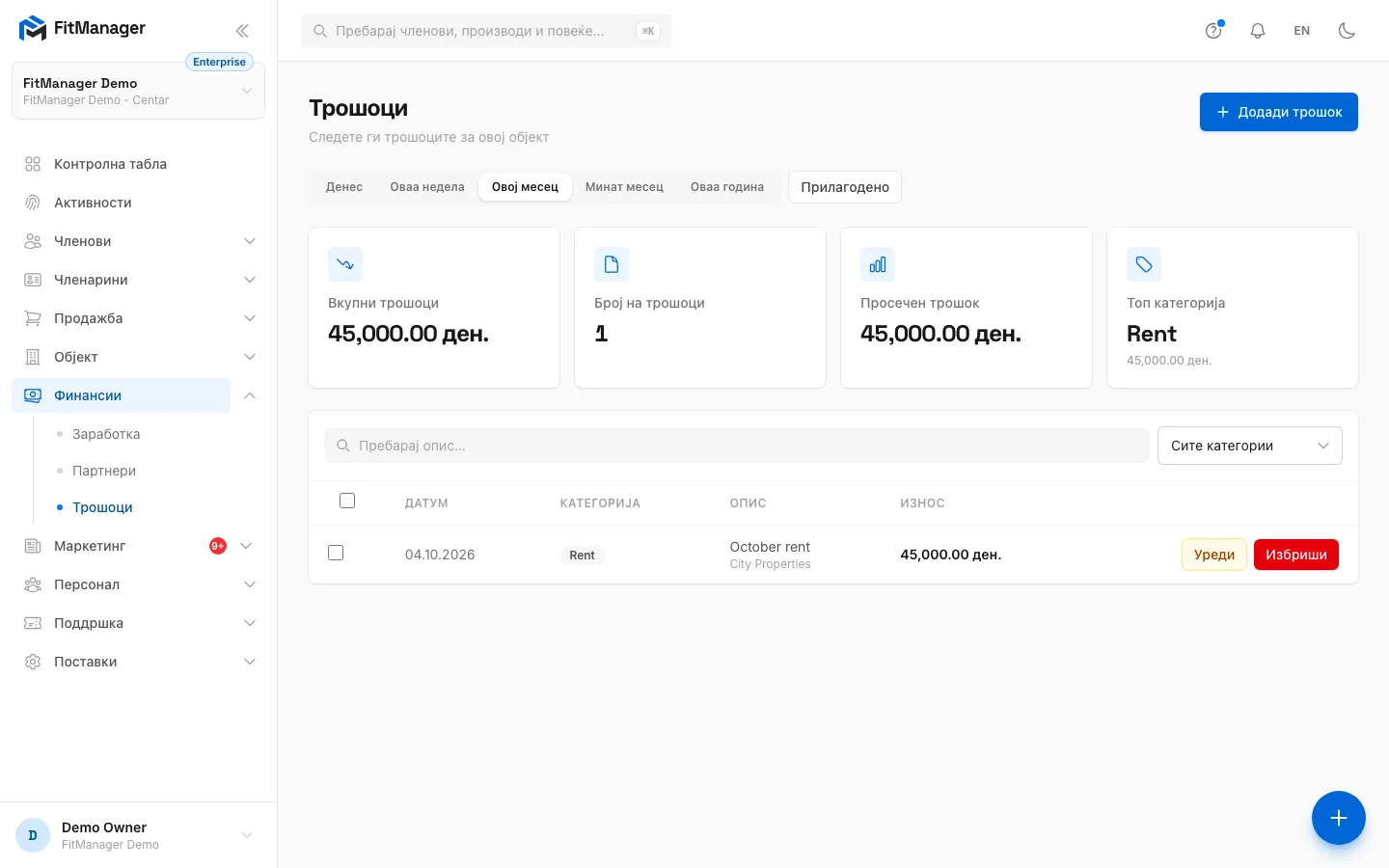Select the Оваа недела period tab

[427, 187]
